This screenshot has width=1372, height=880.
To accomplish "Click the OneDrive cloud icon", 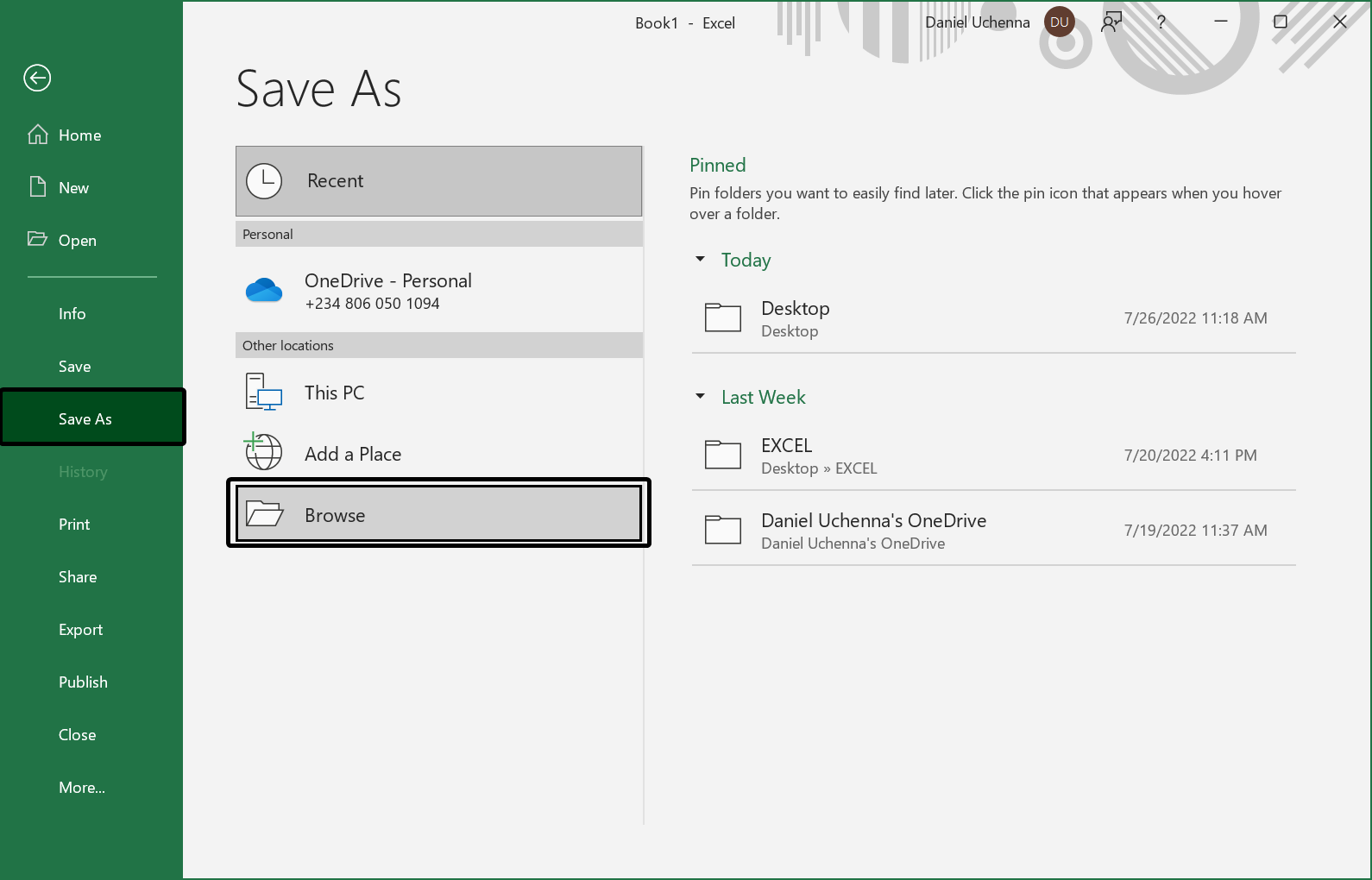I will click(x=264, y=291).
